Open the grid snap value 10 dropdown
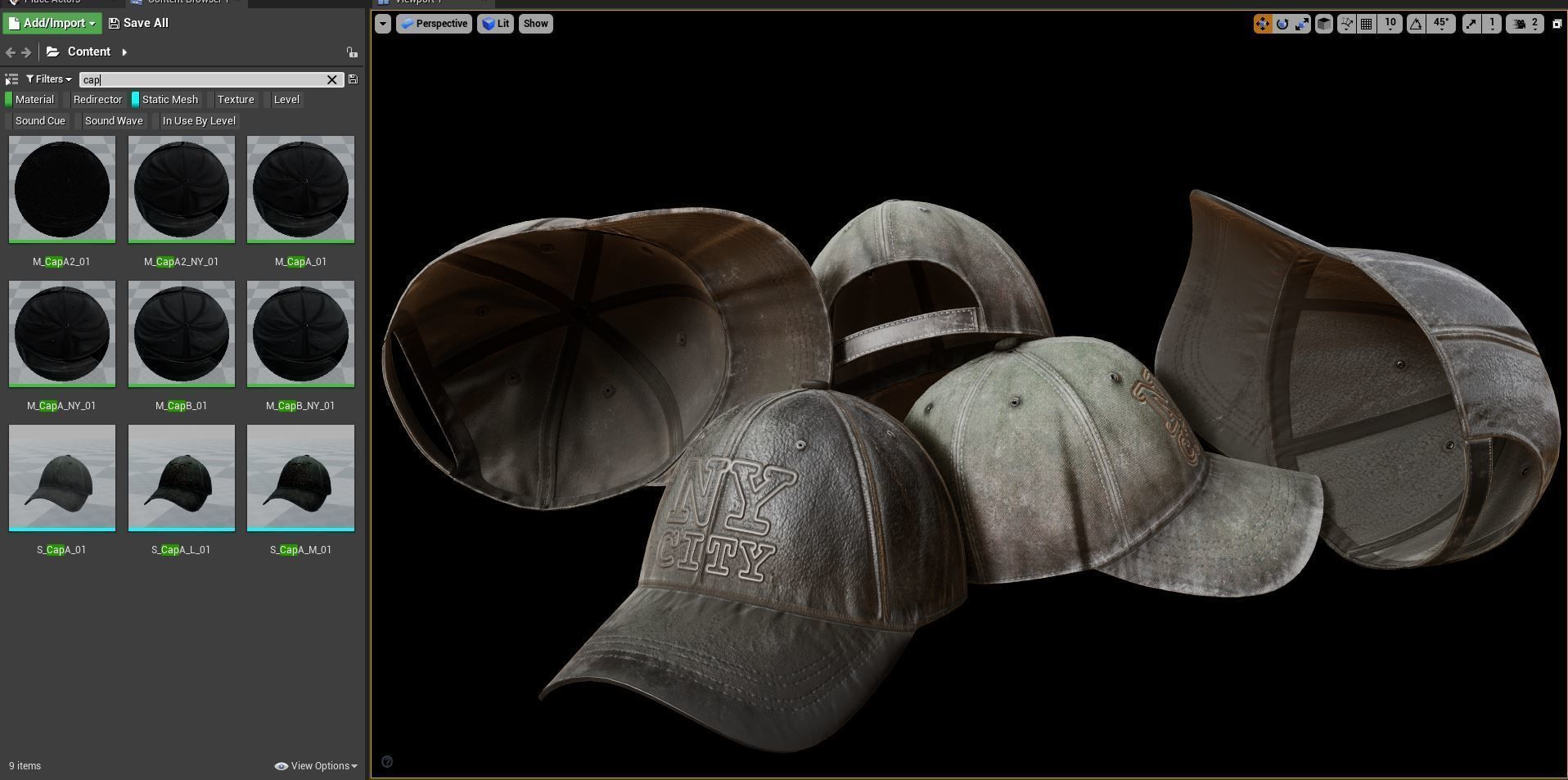 tap(1390, 24)
